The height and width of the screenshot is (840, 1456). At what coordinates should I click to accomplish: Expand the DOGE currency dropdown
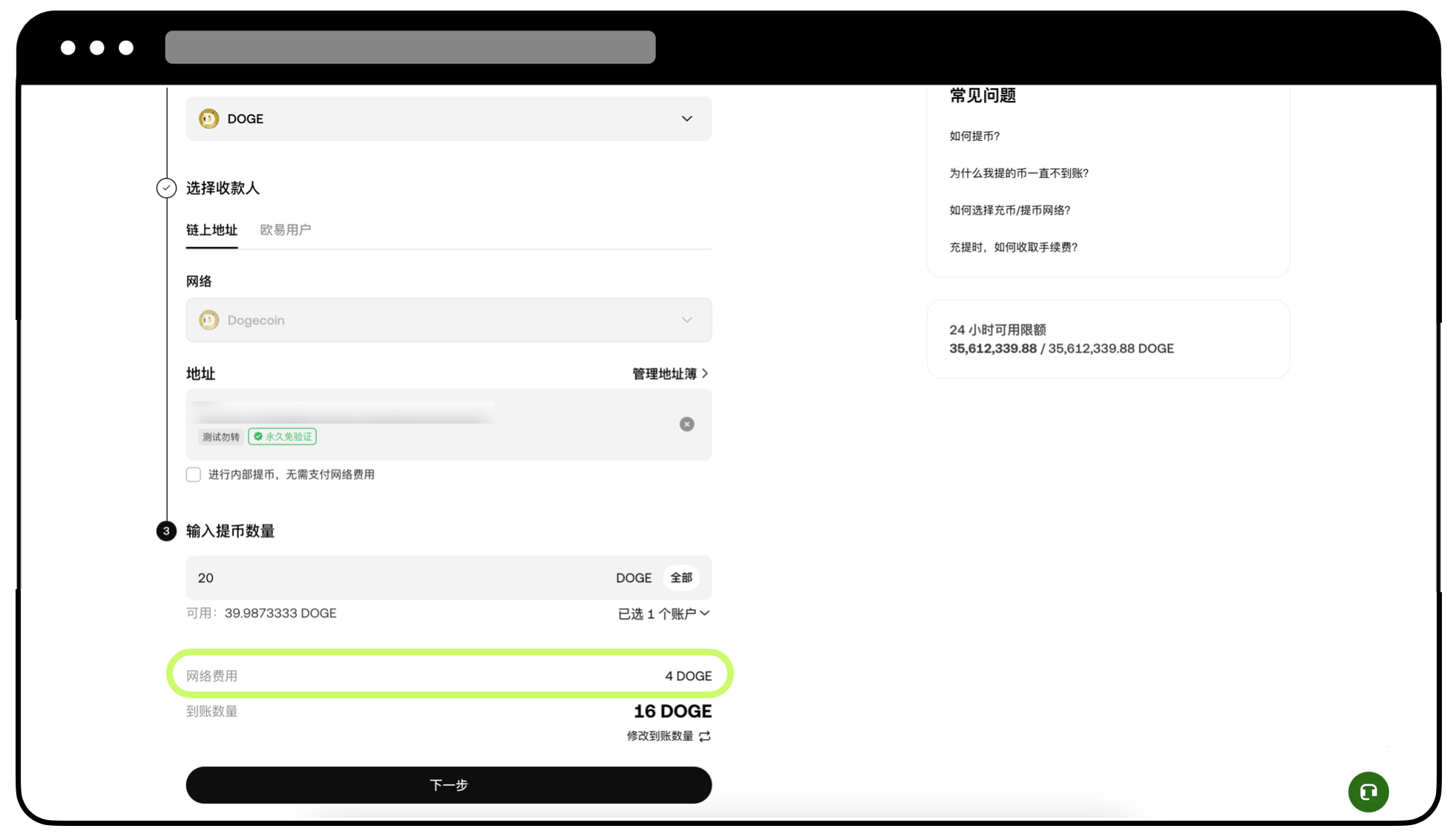click(x=686, y=119)
